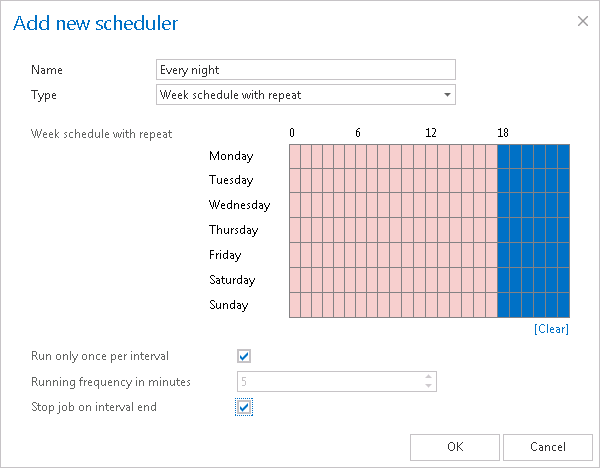Click the Clear link under schedule grid
The image size is (600, 468).
551,329
